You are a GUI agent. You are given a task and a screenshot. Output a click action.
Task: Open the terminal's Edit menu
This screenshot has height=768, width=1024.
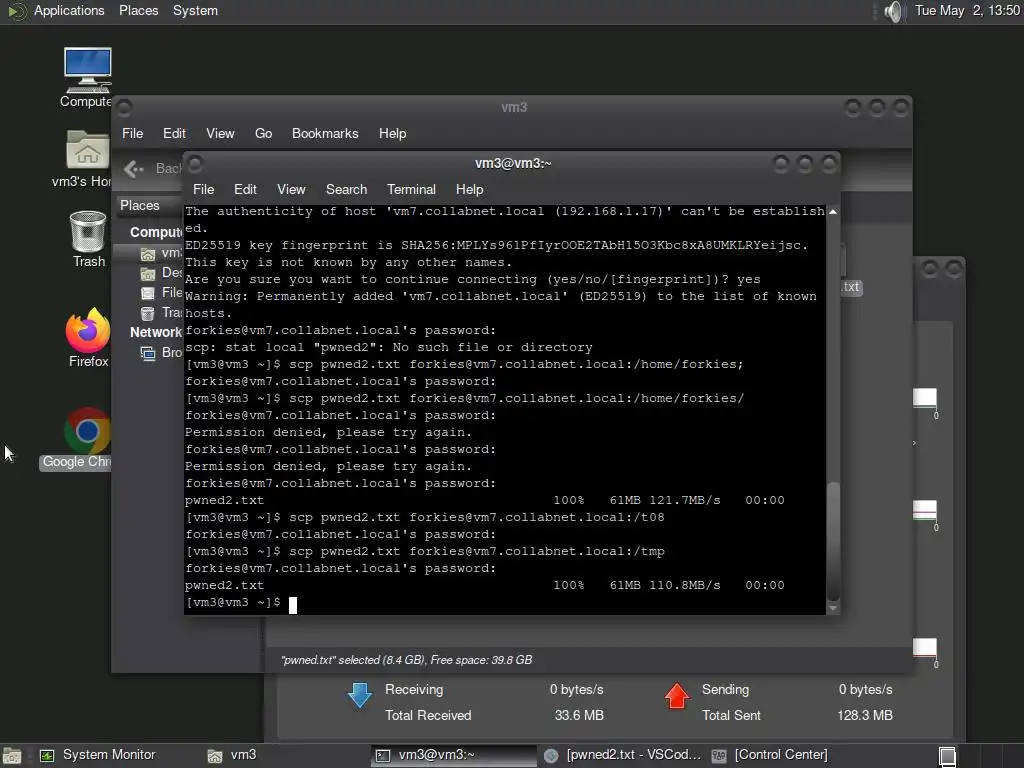(245, 189)
